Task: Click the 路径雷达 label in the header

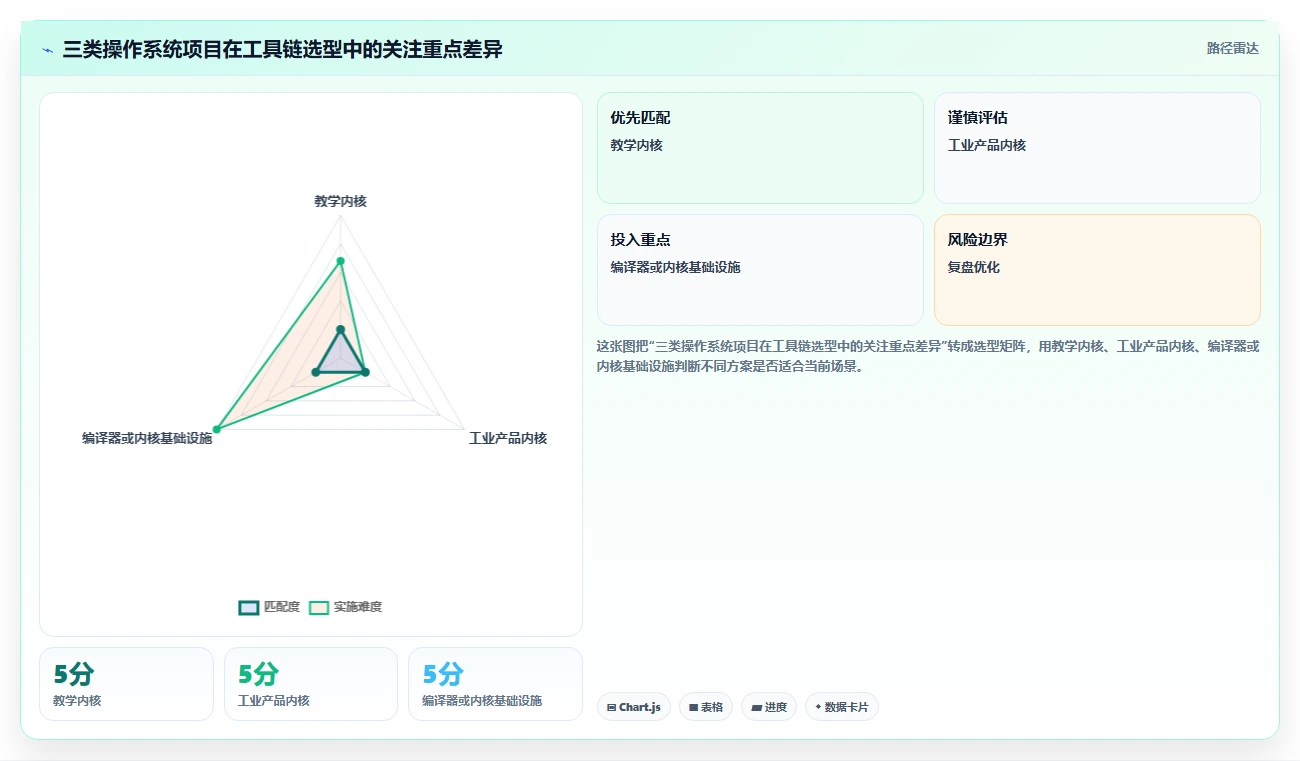Action: point(1232,48)
